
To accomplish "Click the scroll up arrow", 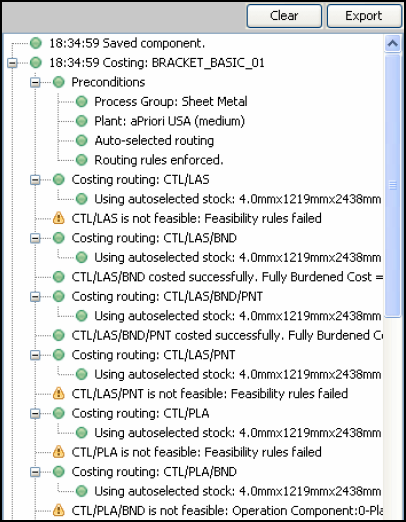I will pyautogui.click(x=393, y=44).
